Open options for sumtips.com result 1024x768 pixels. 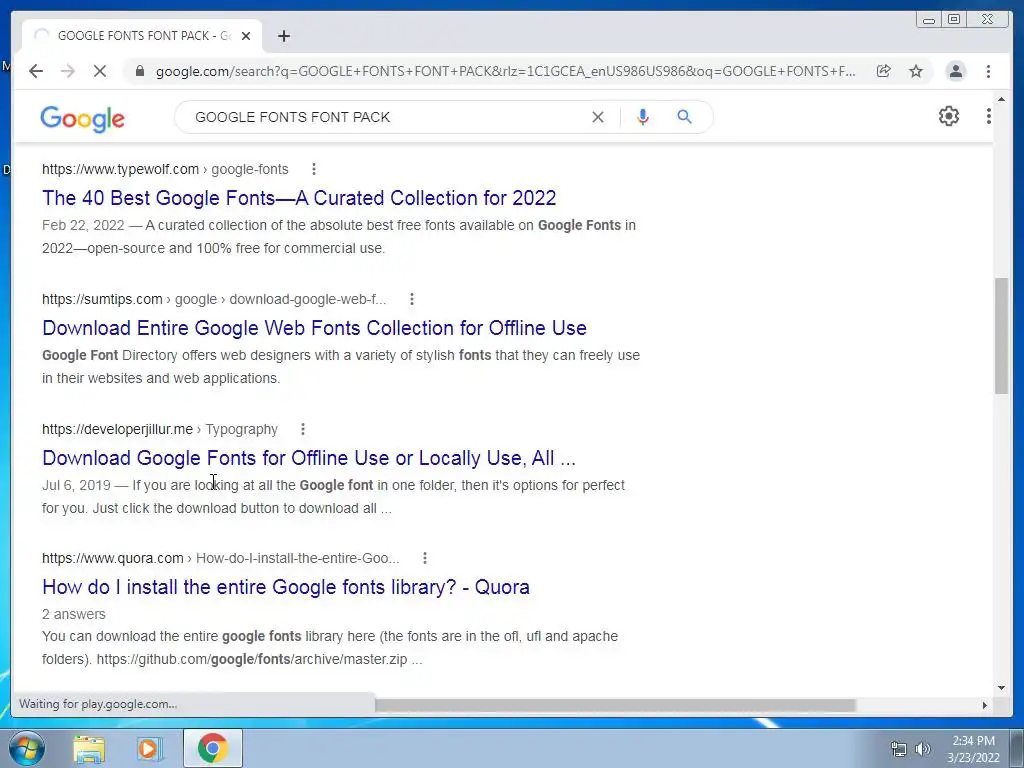(411, 299)
